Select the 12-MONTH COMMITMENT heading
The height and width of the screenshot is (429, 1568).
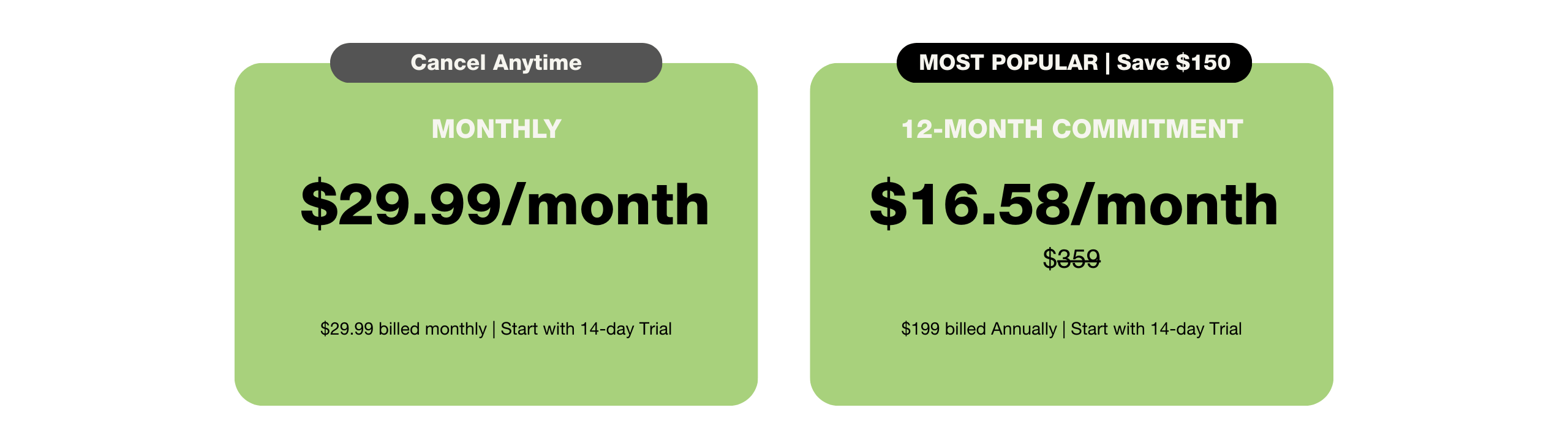click(1072, 129)
